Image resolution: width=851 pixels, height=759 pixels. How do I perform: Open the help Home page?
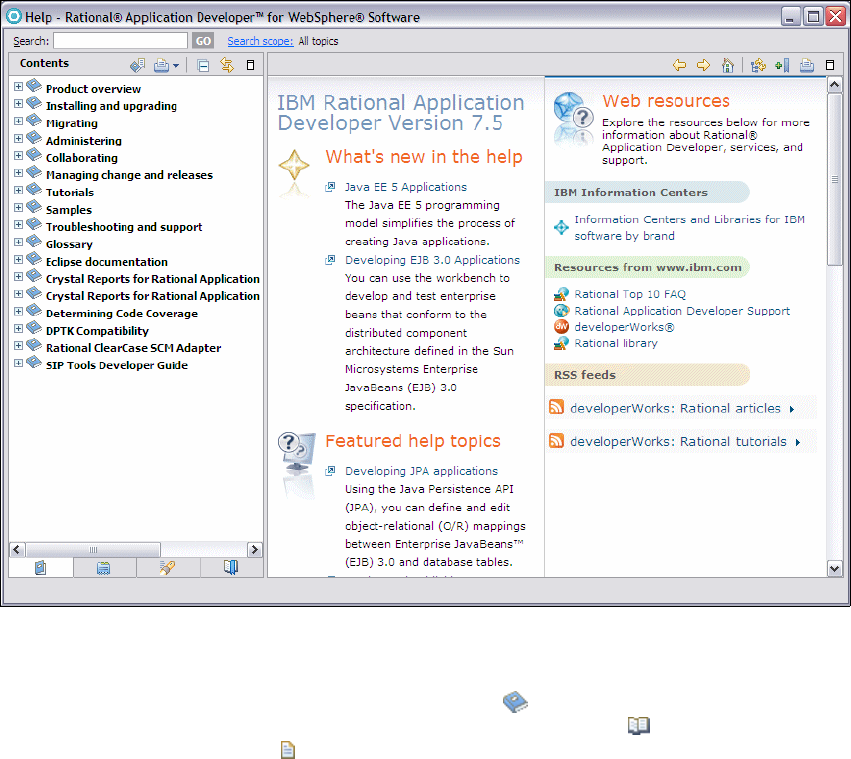click(x=728, y=65)
